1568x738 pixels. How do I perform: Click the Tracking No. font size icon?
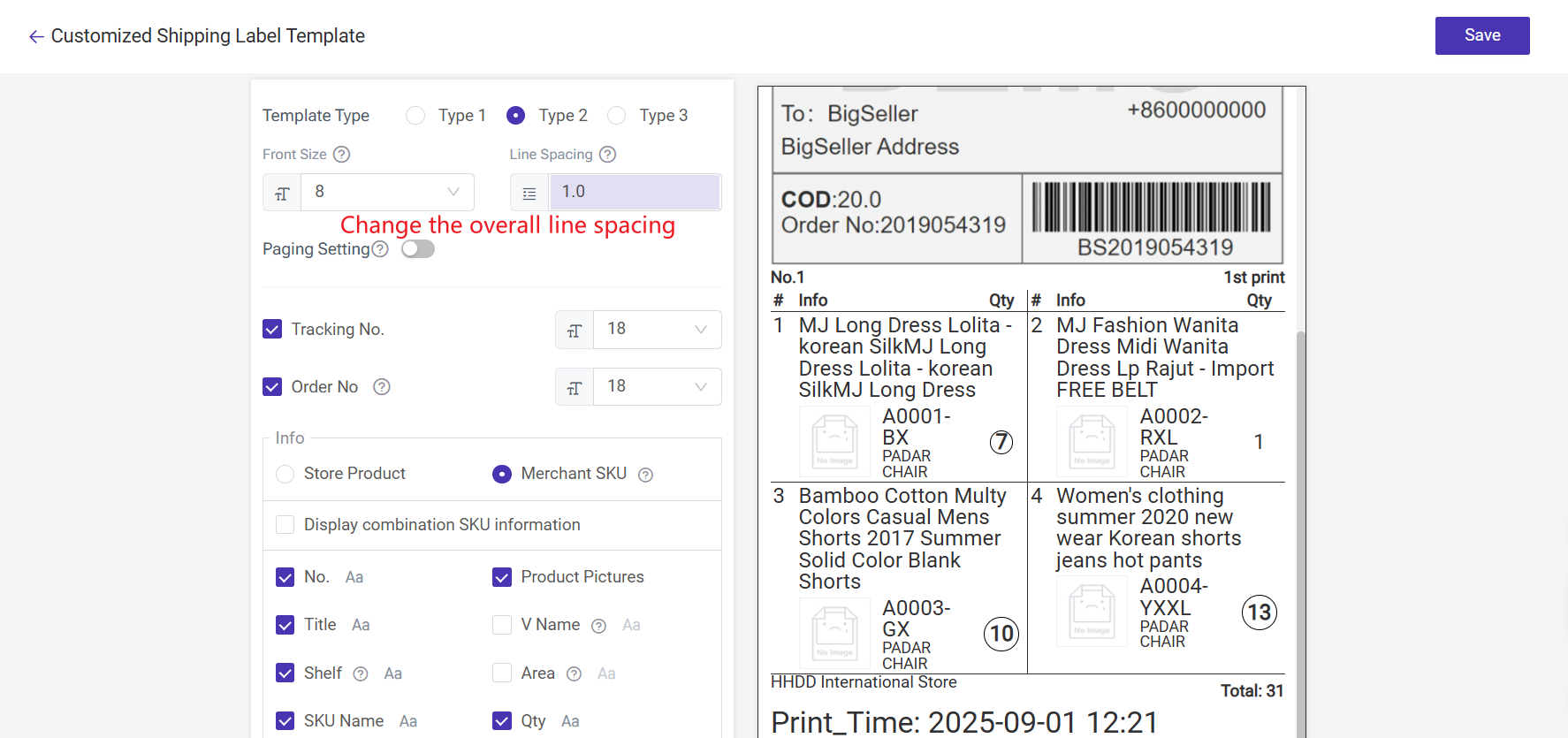pyautogui.click(x=575, y=330)
